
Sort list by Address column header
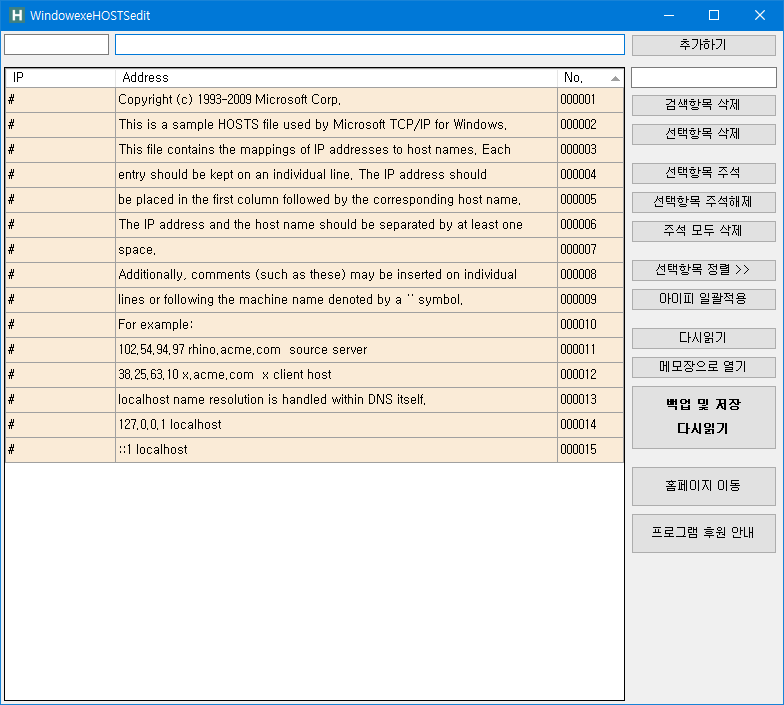[336, 78]
